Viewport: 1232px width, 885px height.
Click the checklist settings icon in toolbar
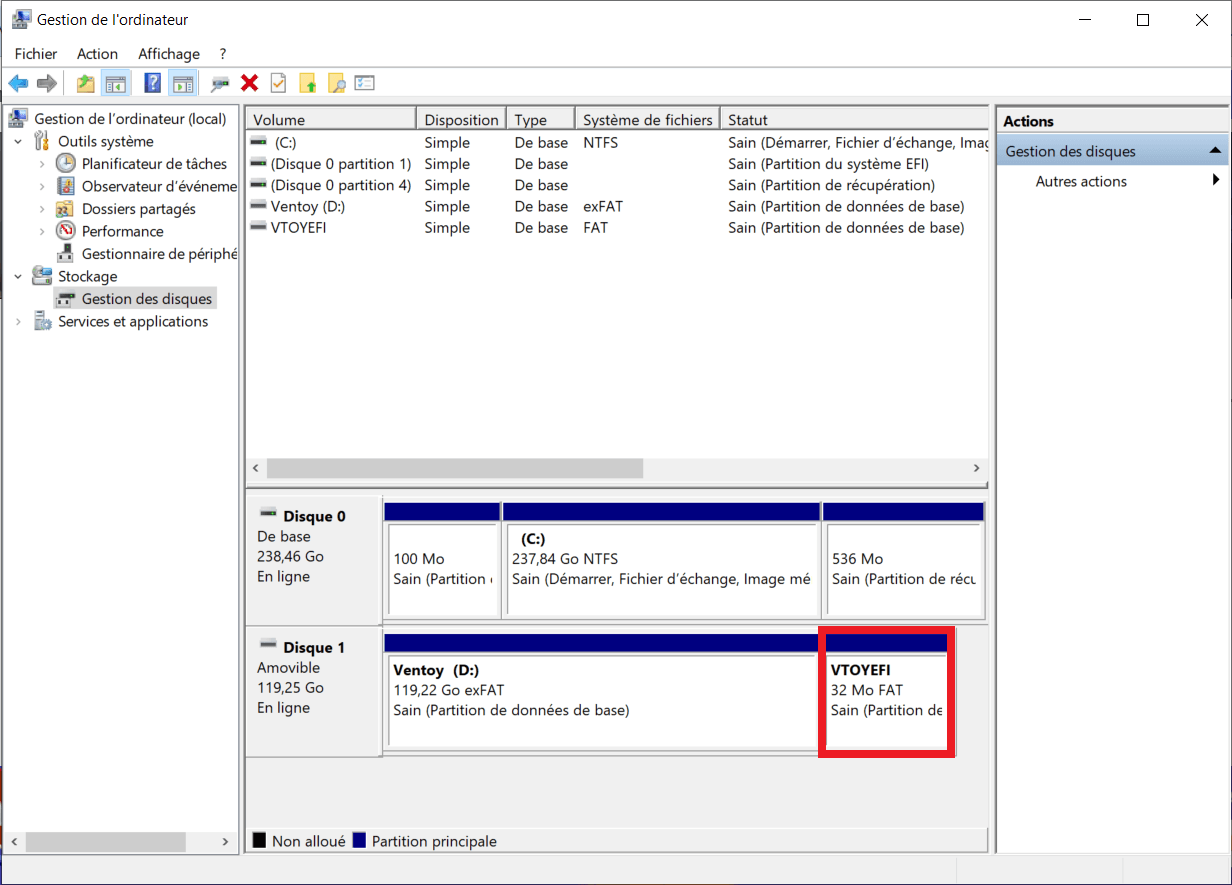(365, 83)
